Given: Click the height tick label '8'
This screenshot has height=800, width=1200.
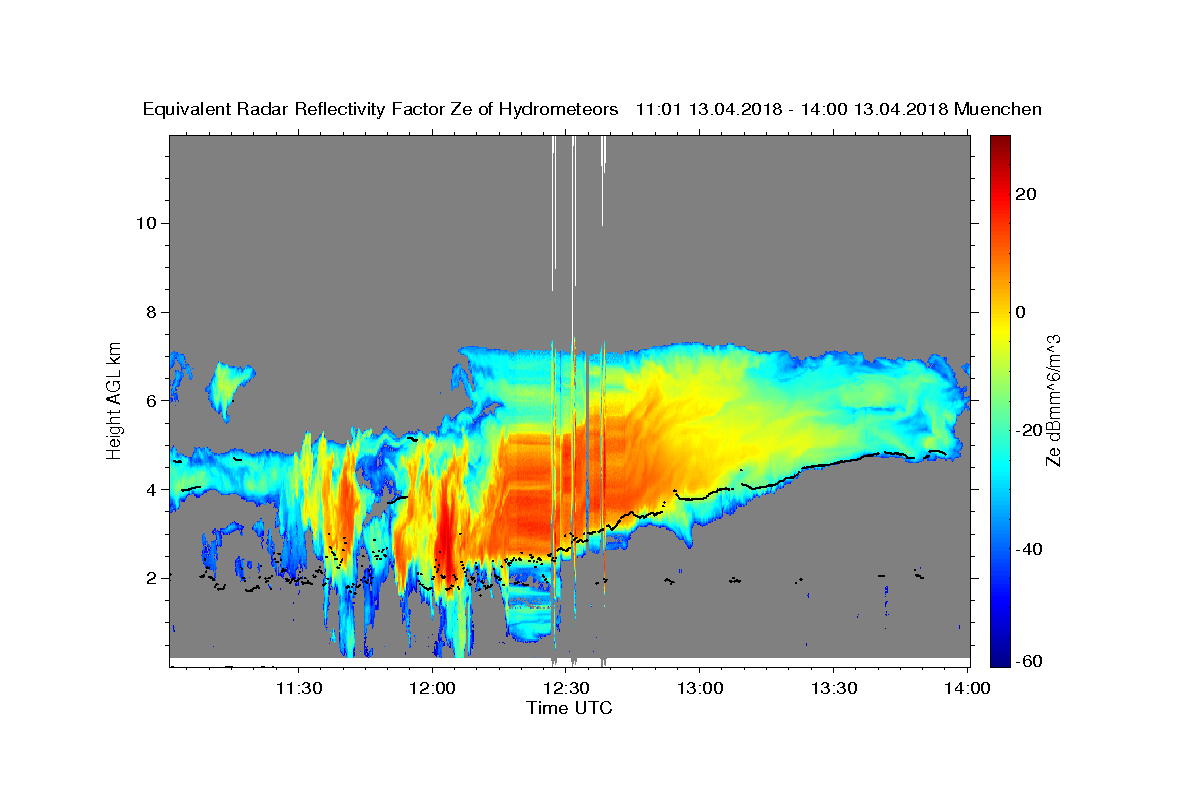Looking at the screenshot, I should pos(151,312).
